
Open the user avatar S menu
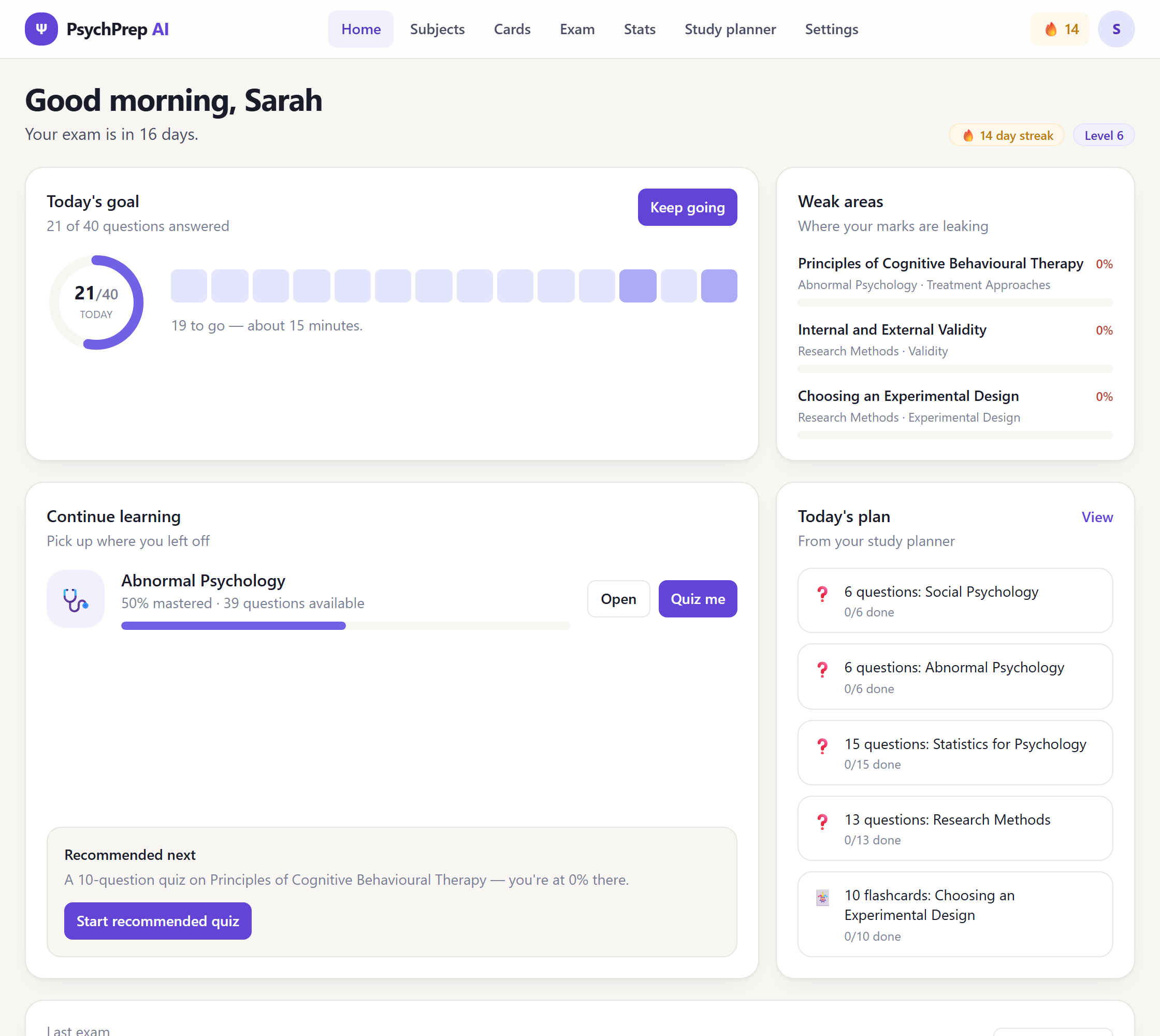point(1115,29)
